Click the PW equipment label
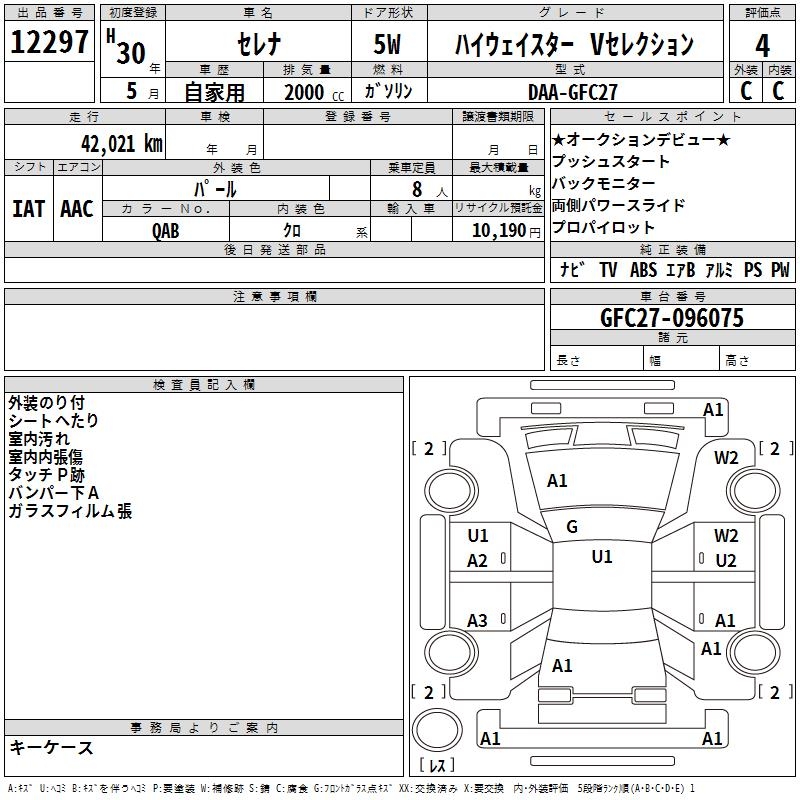This screenshot has height=800, width=800. (780, 270)
